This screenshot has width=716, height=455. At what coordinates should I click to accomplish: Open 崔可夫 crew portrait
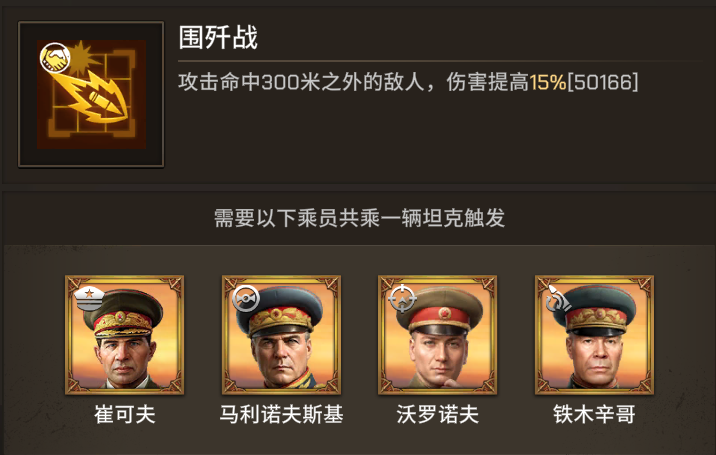tap(124, 335)
